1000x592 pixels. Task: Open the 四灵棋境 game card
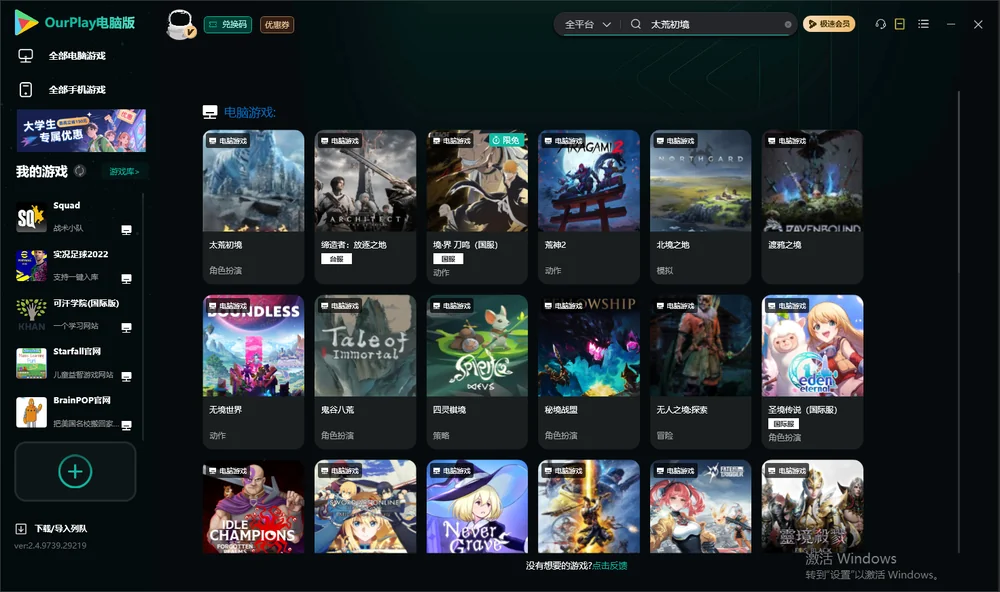[477, 372]
